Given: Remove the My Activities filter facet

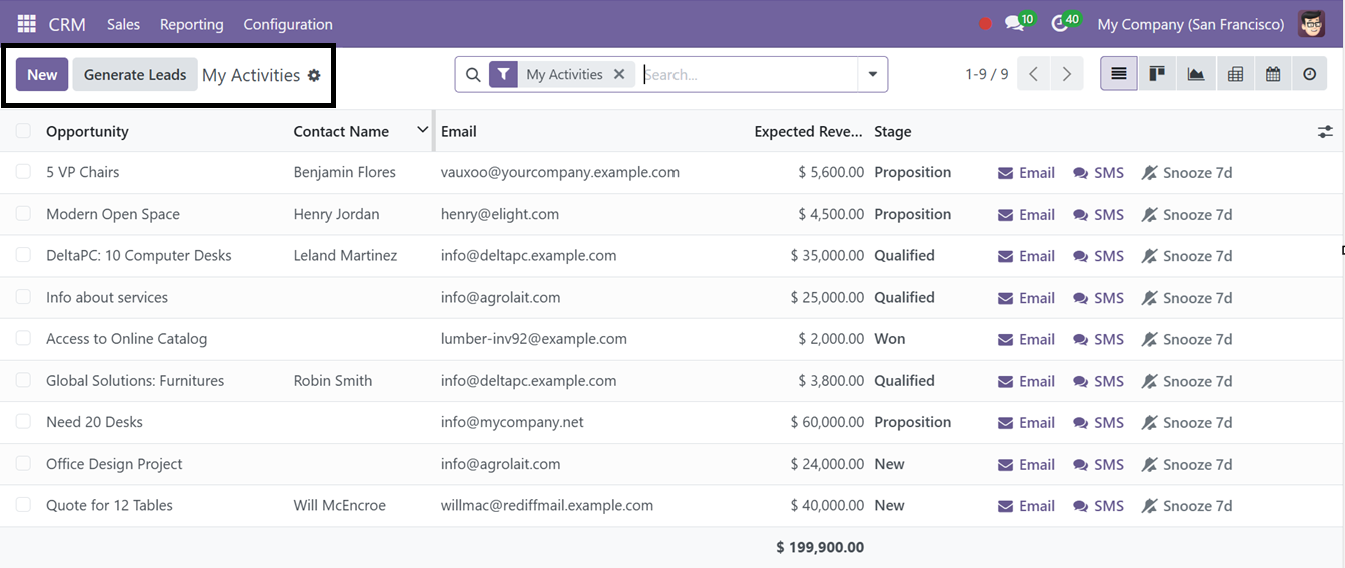Looking at the screenshot, I should 619,74.
